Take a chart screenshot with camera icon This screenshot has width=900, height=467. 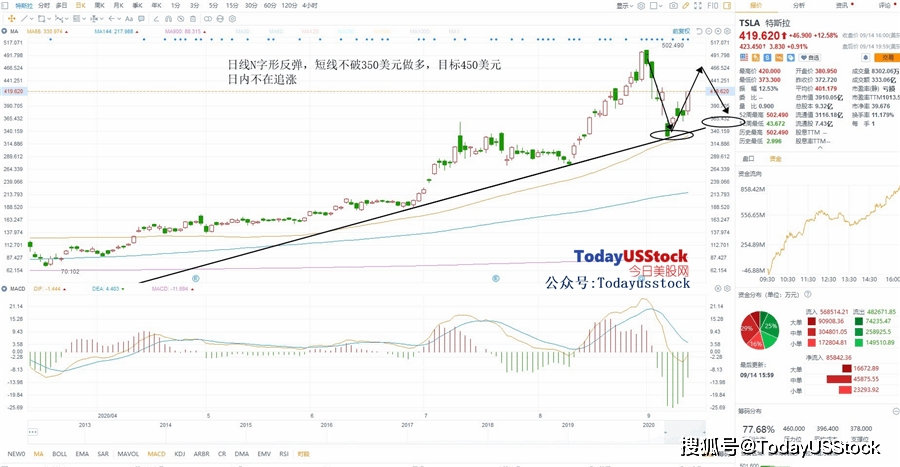click(673, 6)
